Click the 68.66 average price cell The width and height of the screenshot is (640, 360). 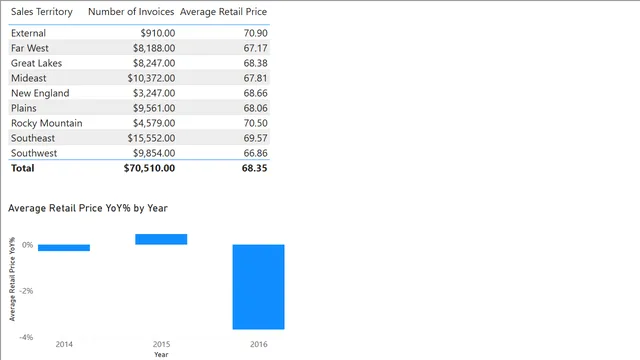(256, 93)
